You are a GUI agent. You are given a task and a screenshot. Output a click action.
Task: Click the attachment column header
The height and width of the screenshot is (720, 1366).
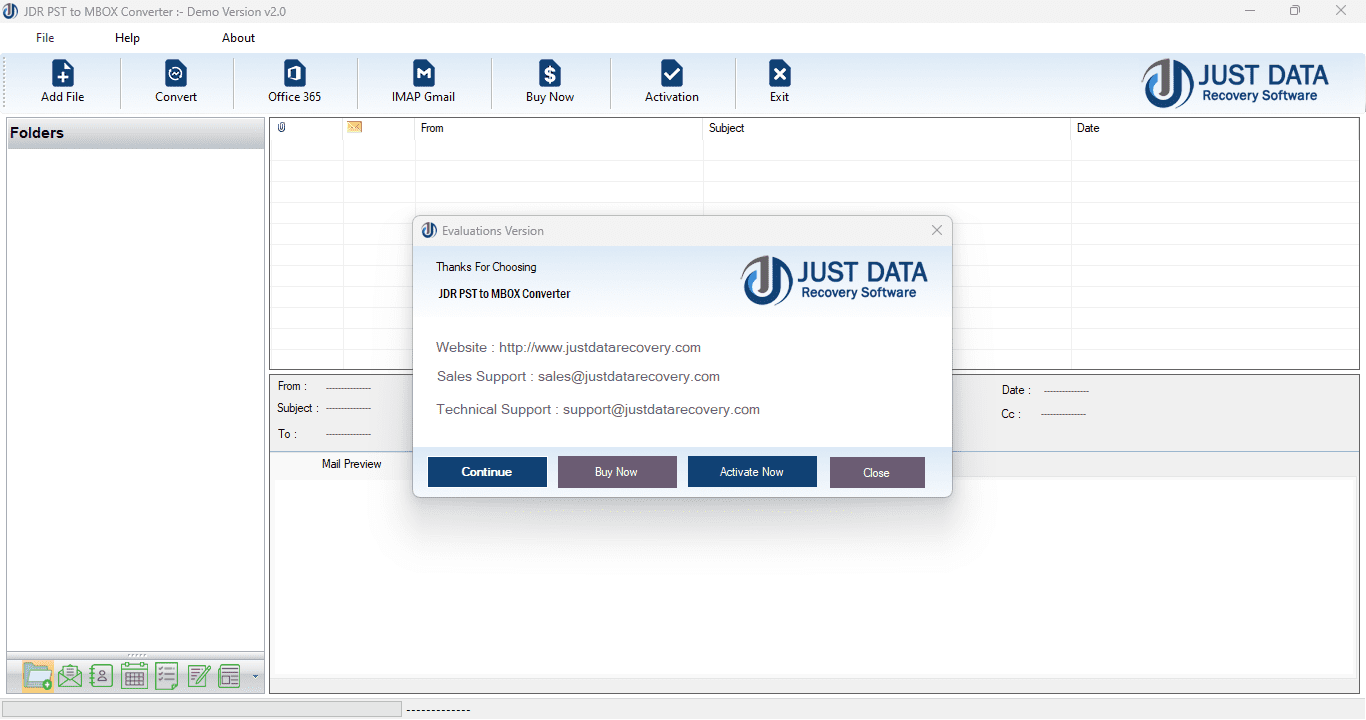point(283,128)
